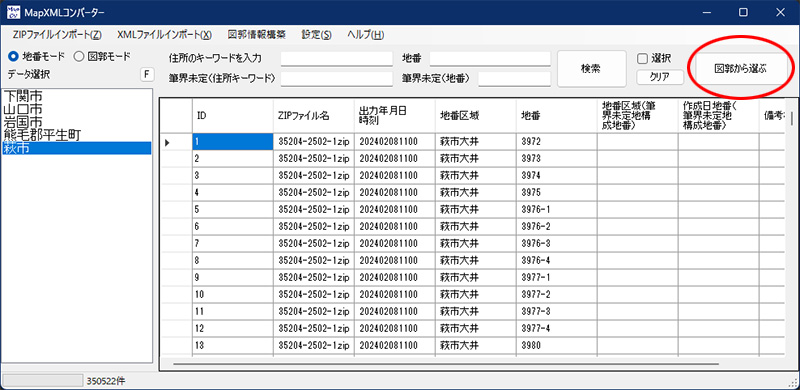Viewport: 800px width, 390px height.
Task: Click 地番 cell 3973
Action: point(557,159)
